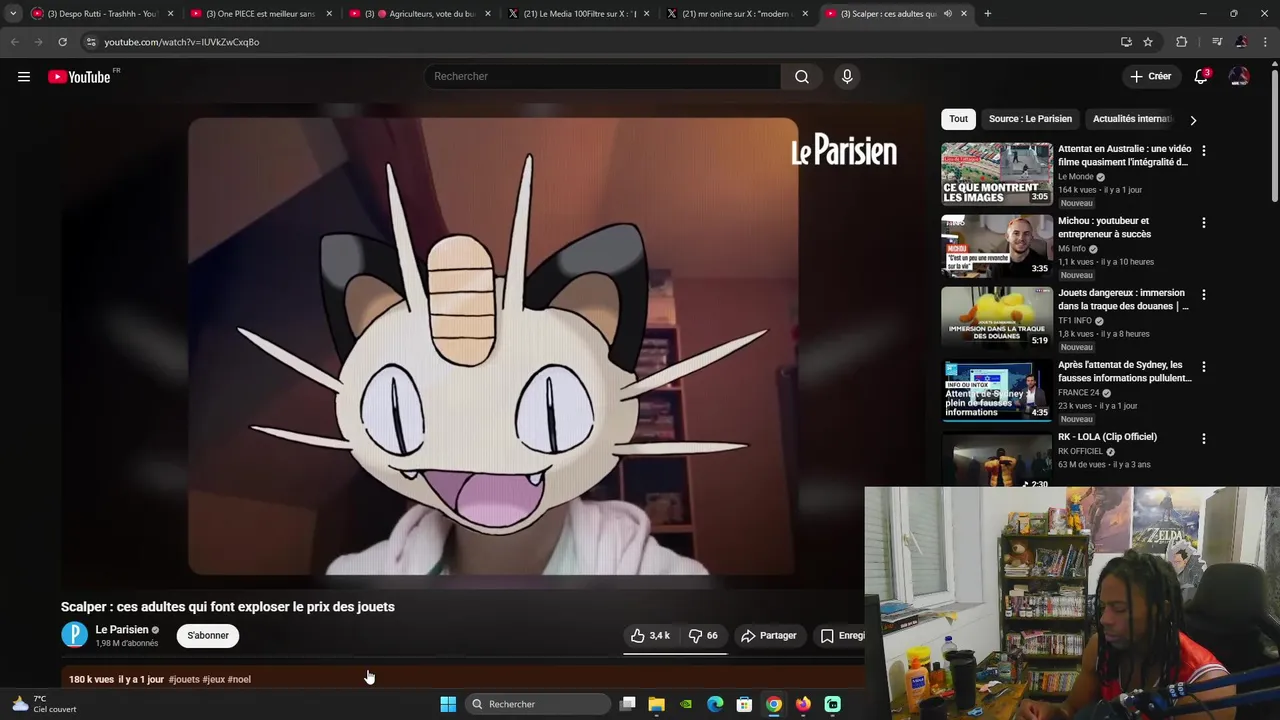Switch to One PIECE est meilleur tab
The height and width of the screenshot is (720, 1280).
coord(261,14)
